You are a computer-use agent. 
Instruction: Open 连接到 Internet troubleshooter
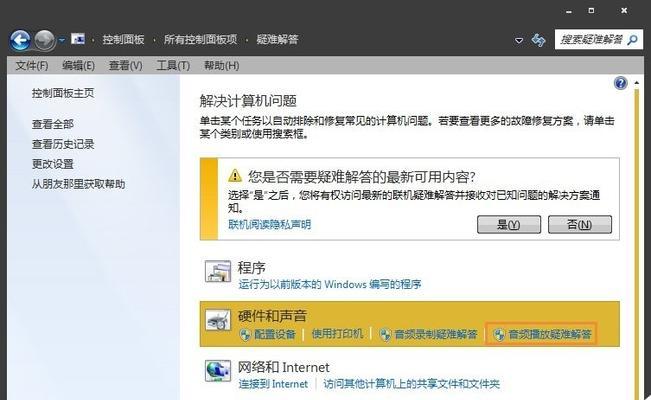(x=273, y=384)
